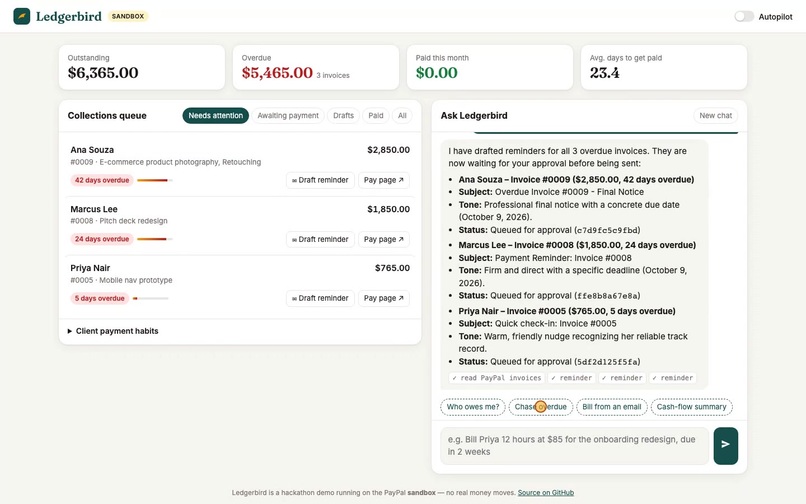Select the read PayPal invoices tool chip
Screen dimensions: 806x504
[497, 378]
